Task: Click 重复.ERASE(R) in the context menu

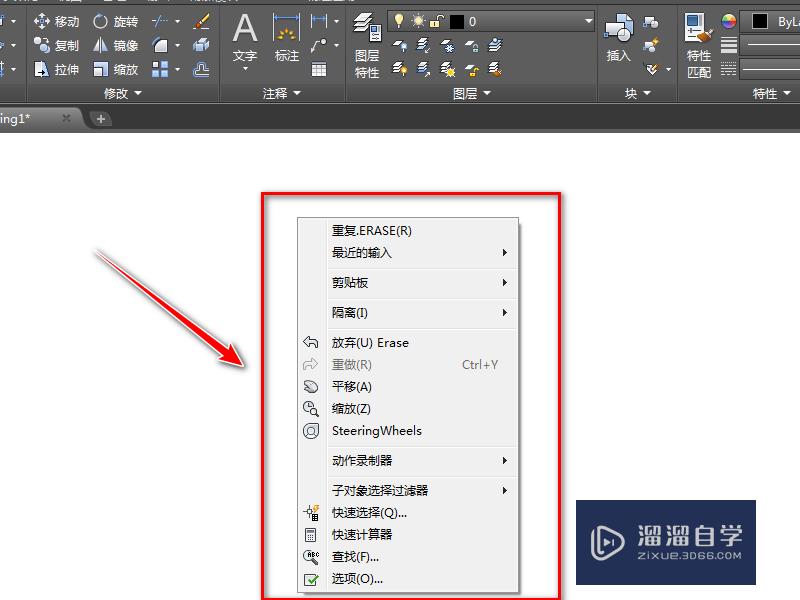Action: click(x=372, y=229)
